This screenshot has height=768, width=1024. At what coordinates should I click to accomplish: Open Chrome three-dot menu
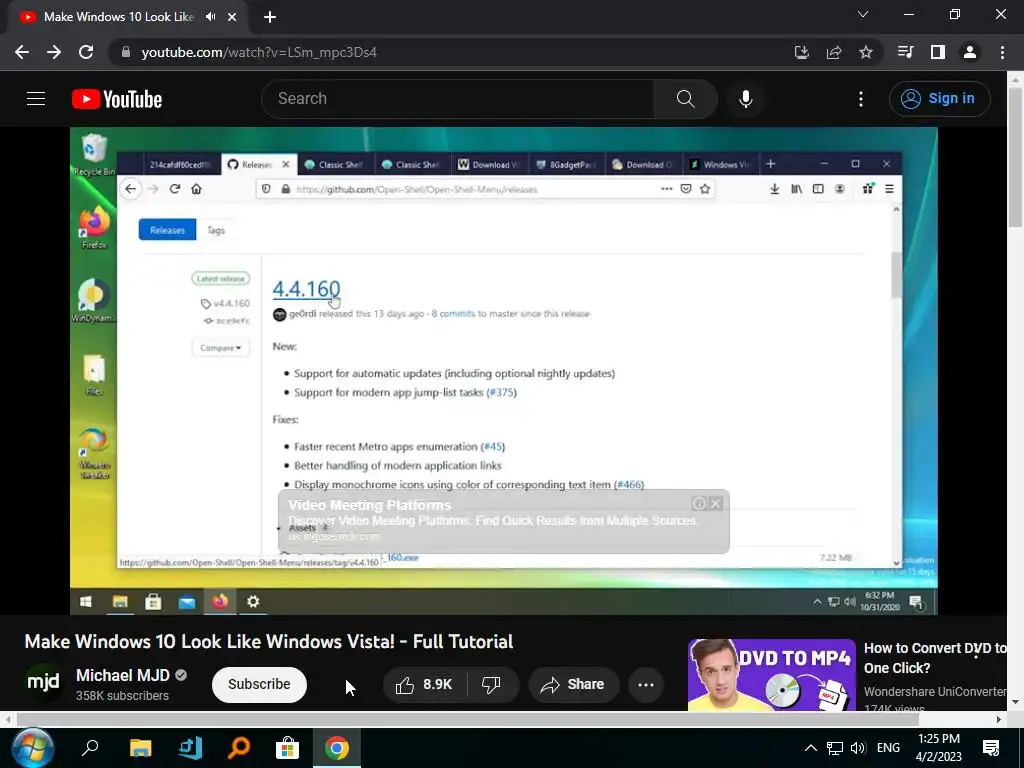(x=1002, y=52)
